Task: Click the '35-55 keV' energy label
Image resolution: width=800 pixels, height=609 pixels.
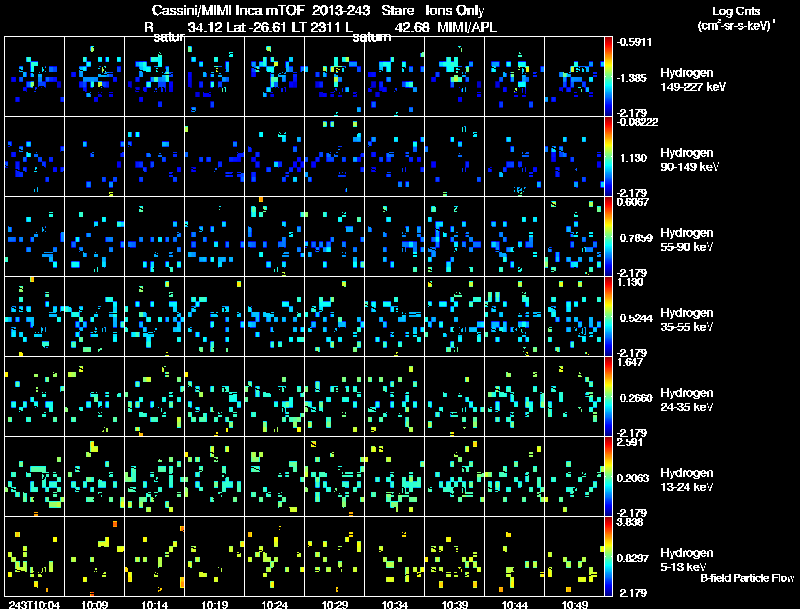Action: pyautogui.click(x=686, y=327)
